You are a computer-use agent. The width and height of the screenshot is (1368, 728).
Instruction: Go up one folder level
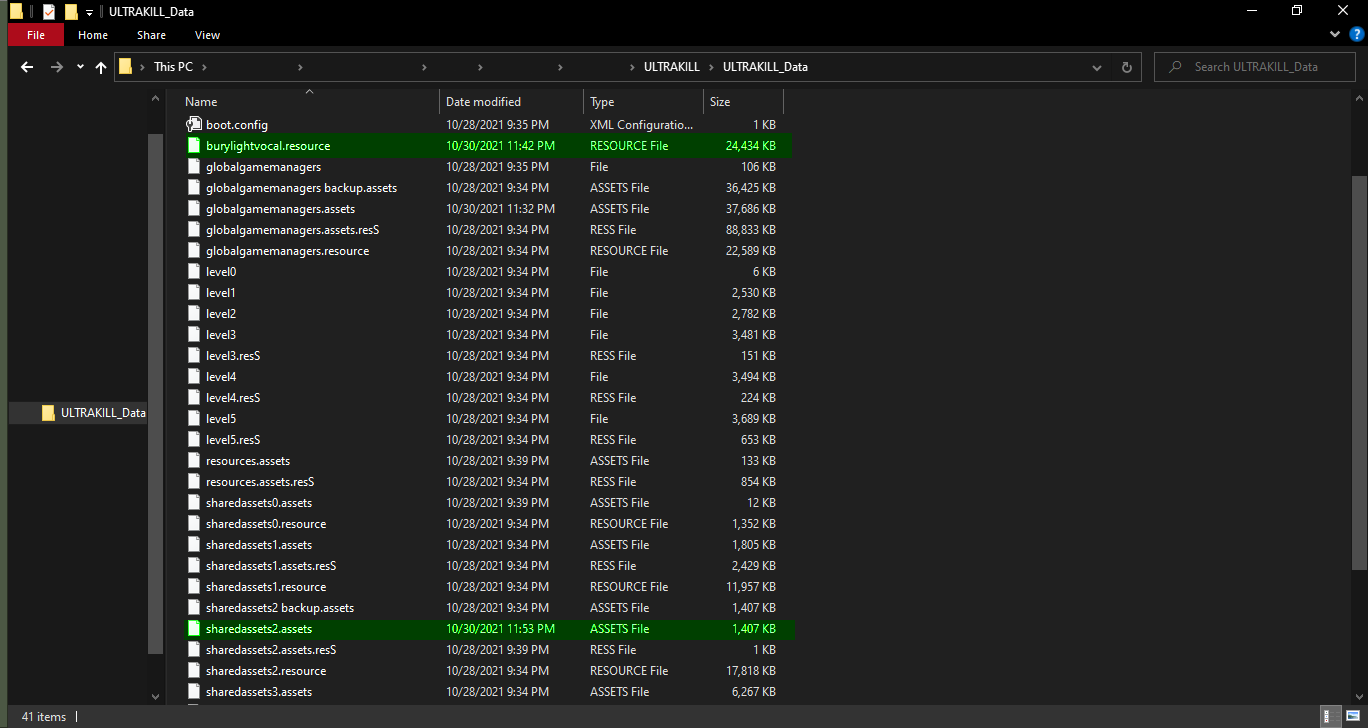pyautogui.click(x=101, y=67)
